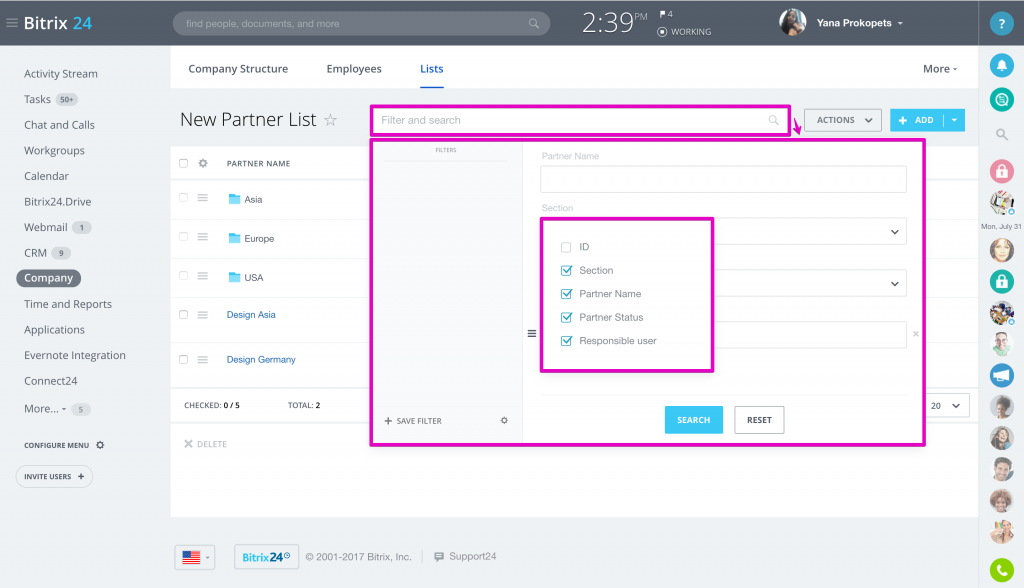The image size is (1024, 588).
Task: Toggle the select-all checkbox in table header
Action: coord(184,163)
